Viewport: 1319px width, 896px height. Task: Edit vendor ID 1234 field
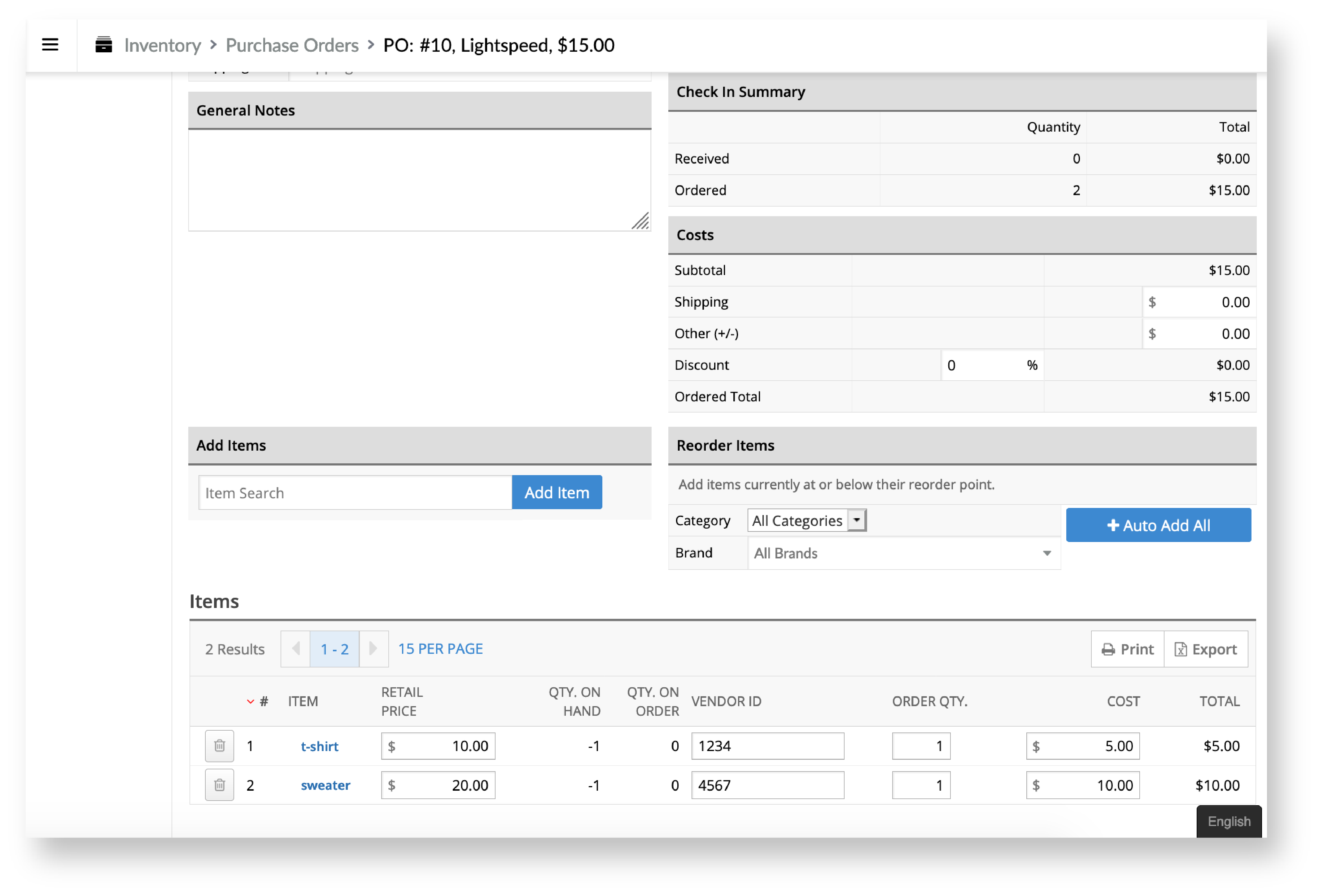tap(767, 745)
